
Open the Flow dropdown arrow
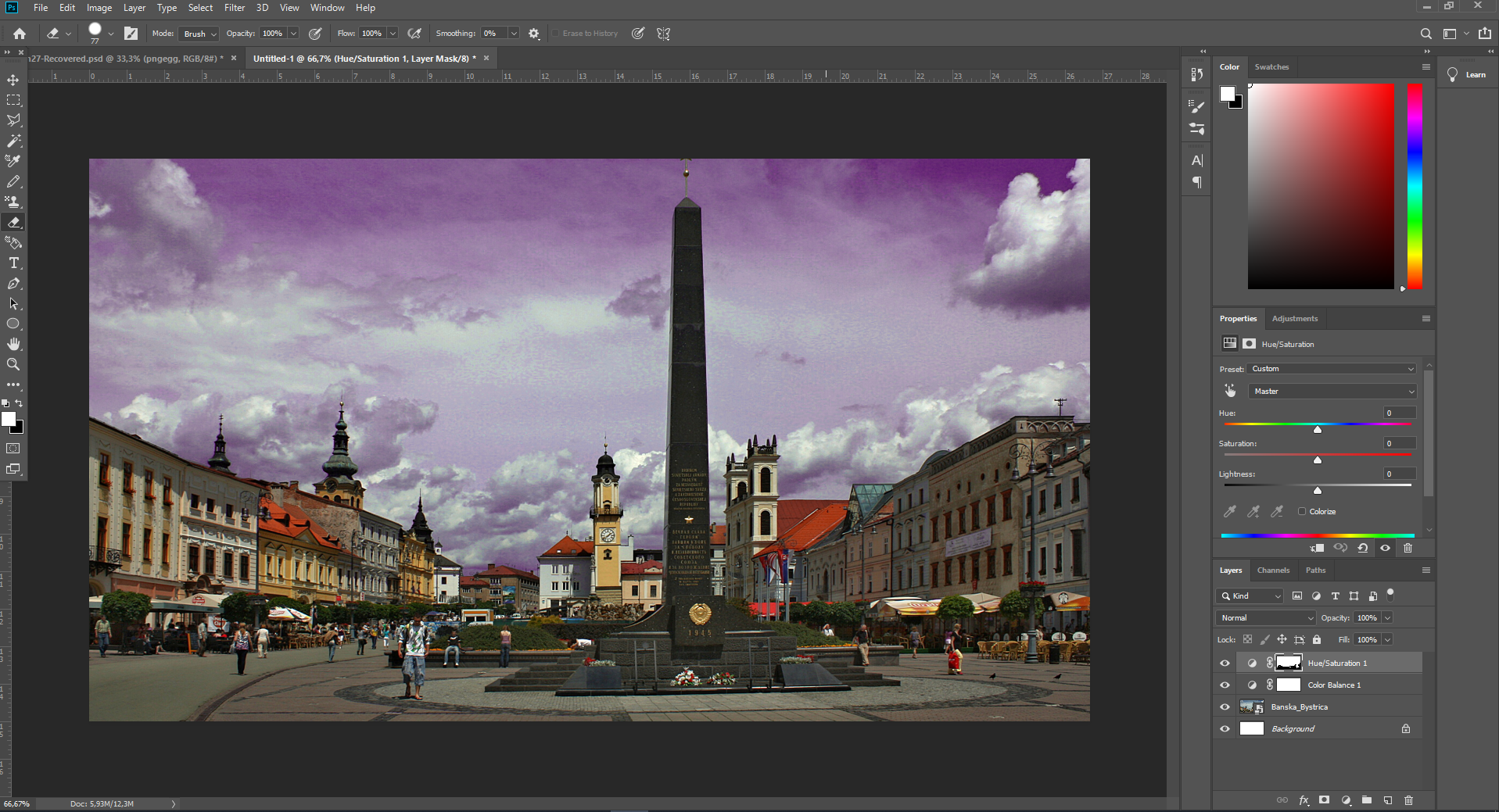[393, 34]
